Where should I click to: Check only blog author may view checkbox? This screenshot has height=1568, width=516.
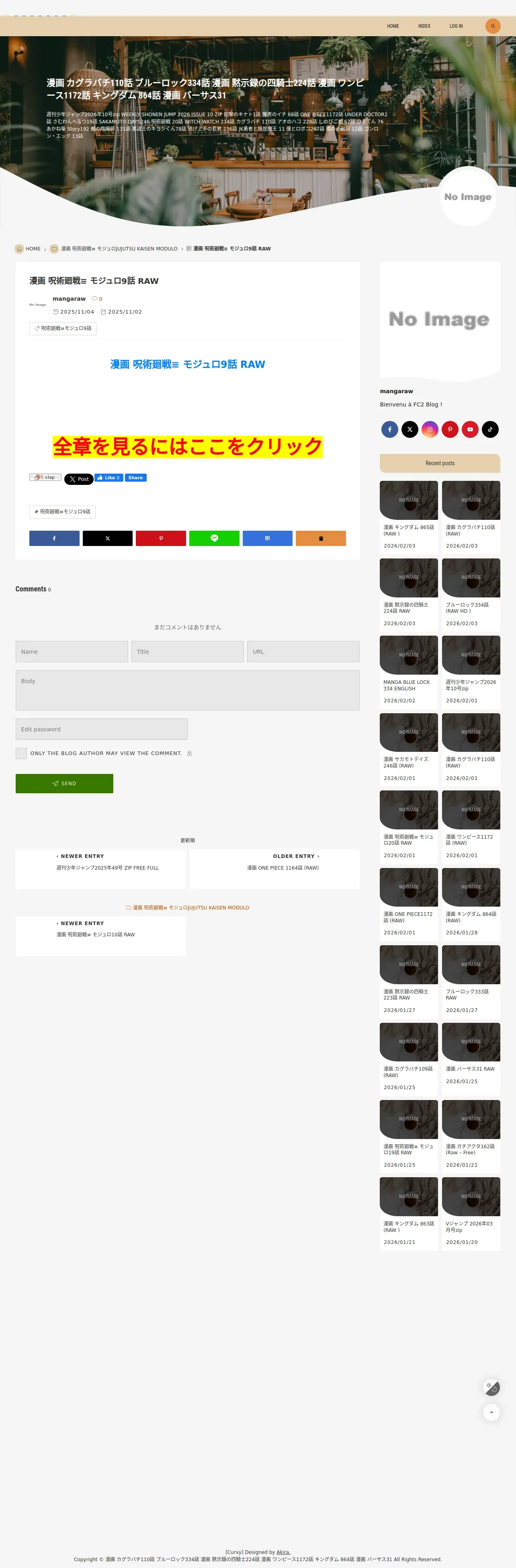pos(21,753)
